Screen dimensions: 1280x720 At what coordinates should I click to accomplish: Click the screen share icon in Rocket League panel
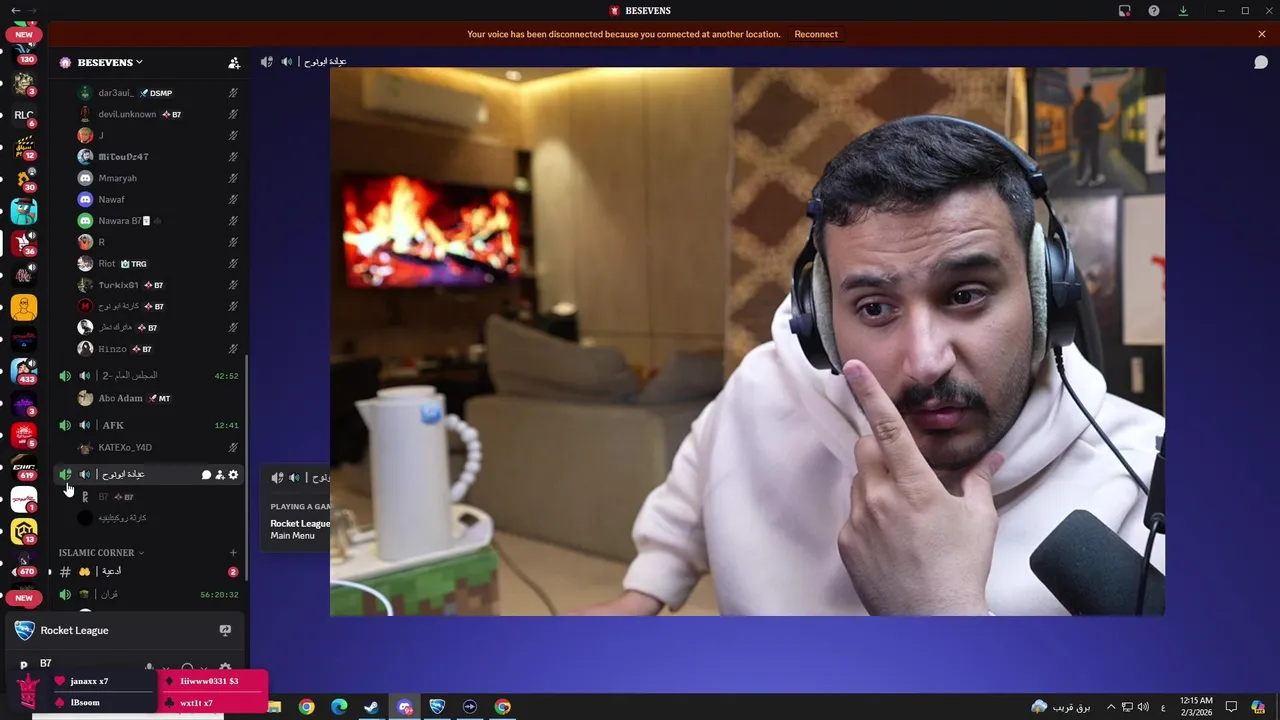click(x=225, y=630)
